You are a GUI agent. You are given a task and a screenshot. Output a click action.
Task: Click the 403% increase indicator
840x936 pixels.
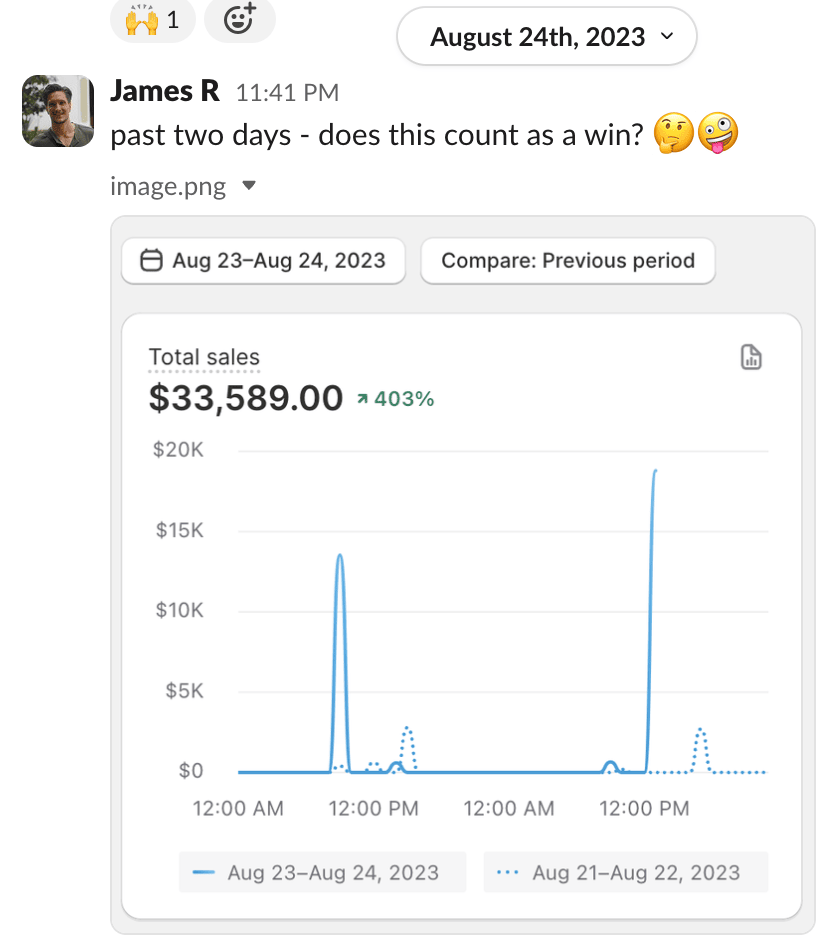click(x=396, y=399)
